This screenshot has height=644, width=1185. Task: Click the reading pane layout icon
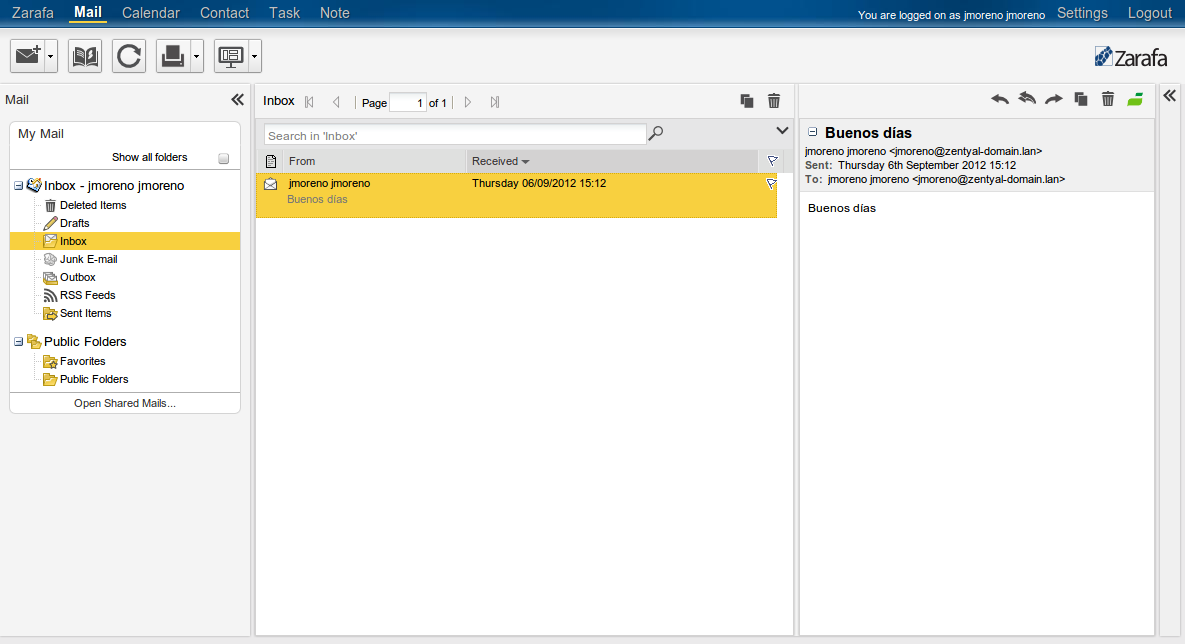(x=231, y=56)
